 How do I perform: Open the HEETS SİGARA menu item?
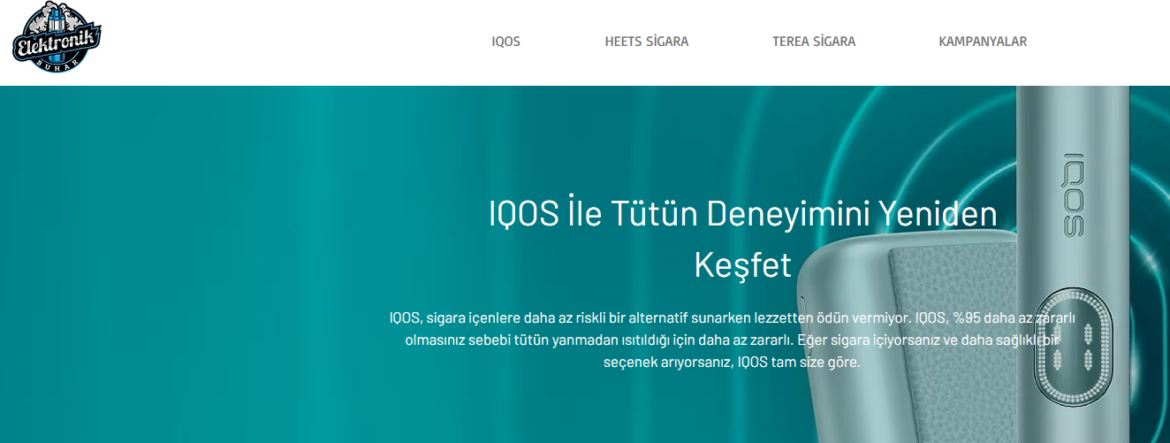[x=646, y=42]
